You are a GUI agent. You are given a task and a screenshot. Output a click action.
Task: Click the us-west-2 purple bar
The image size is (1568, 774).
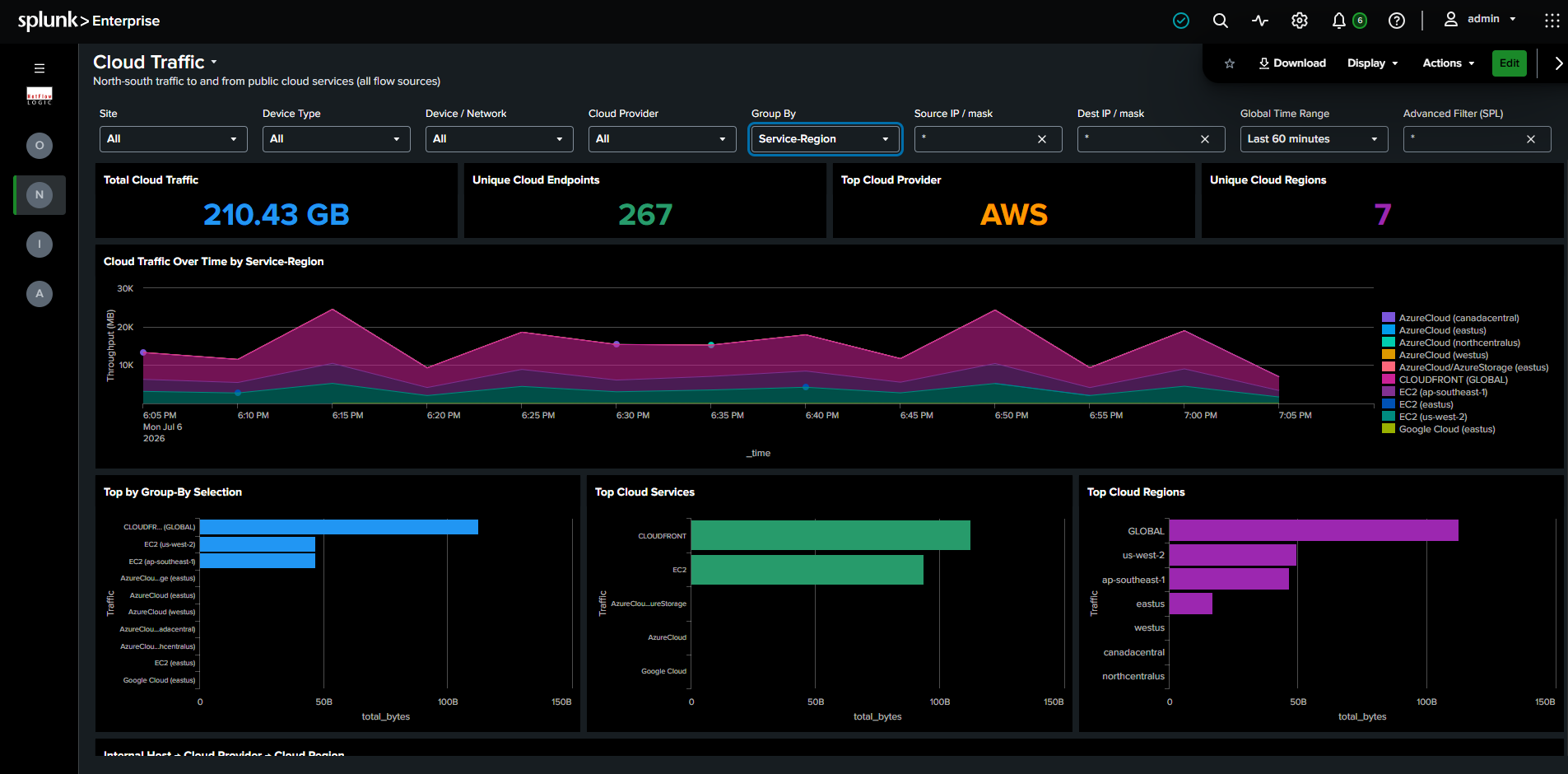point(1233,555)
